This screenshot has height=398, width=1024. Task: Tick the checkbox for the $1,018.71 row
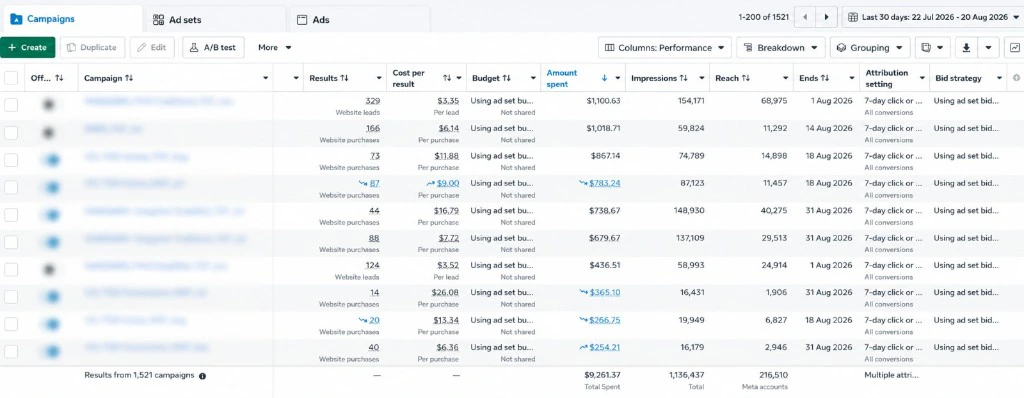[x=11, y=133]
